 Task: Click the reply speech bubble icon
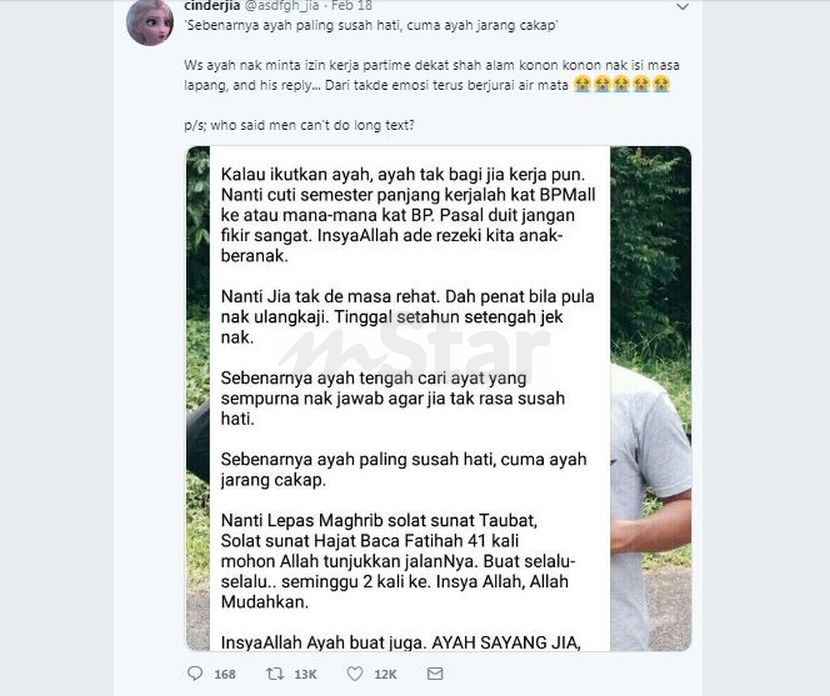(x=195, y=673)
